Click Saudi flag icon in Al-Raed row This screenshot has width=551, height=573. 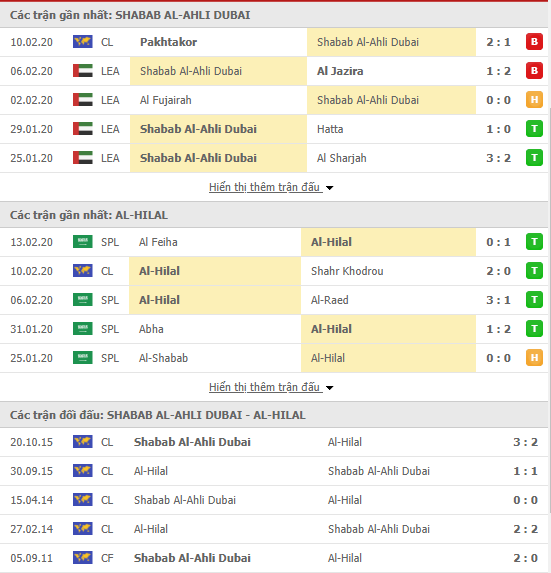tap(83, 300)
